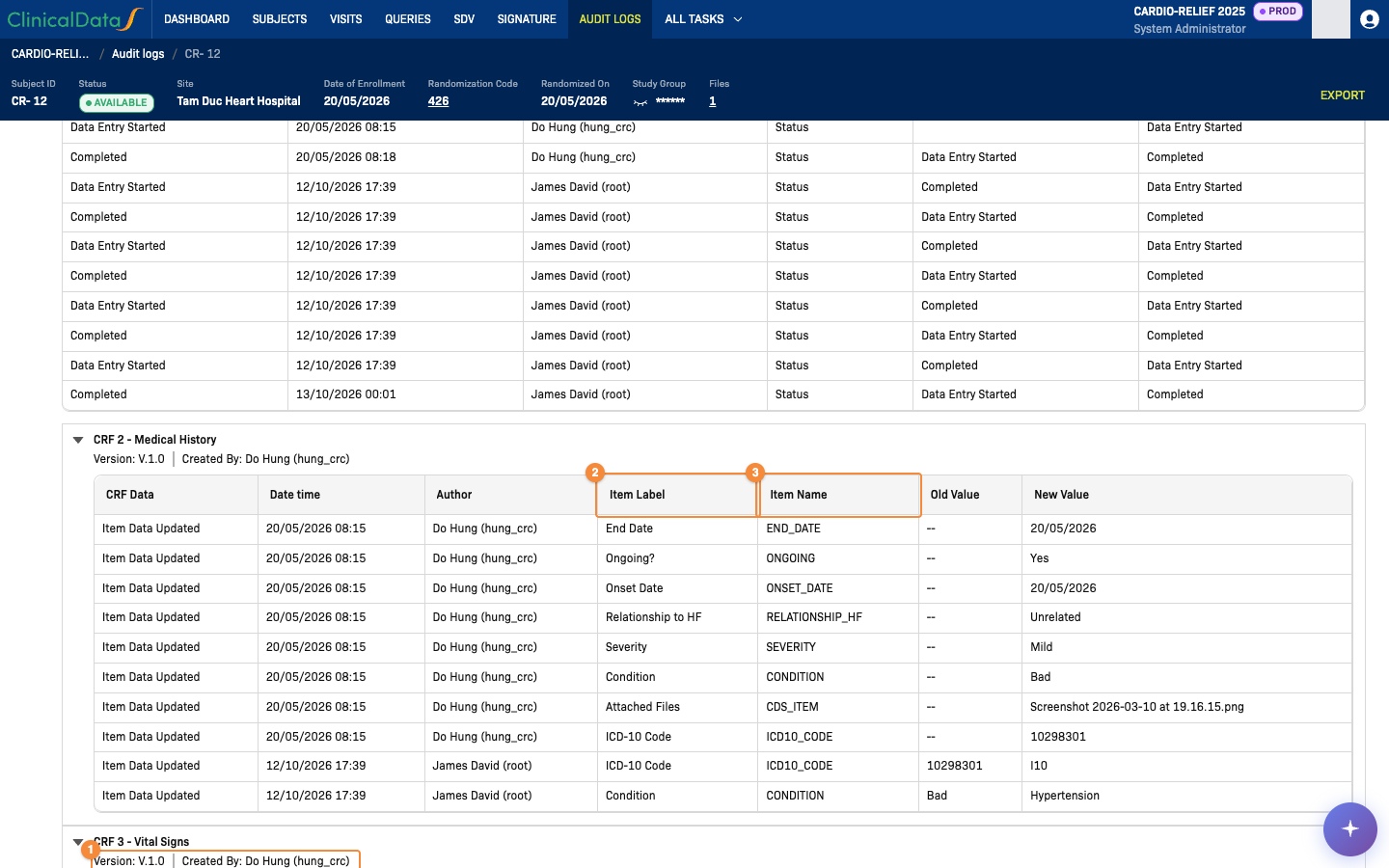Click the Author column header
This screenshot has height=868, width=1389.
coord(511,495)
